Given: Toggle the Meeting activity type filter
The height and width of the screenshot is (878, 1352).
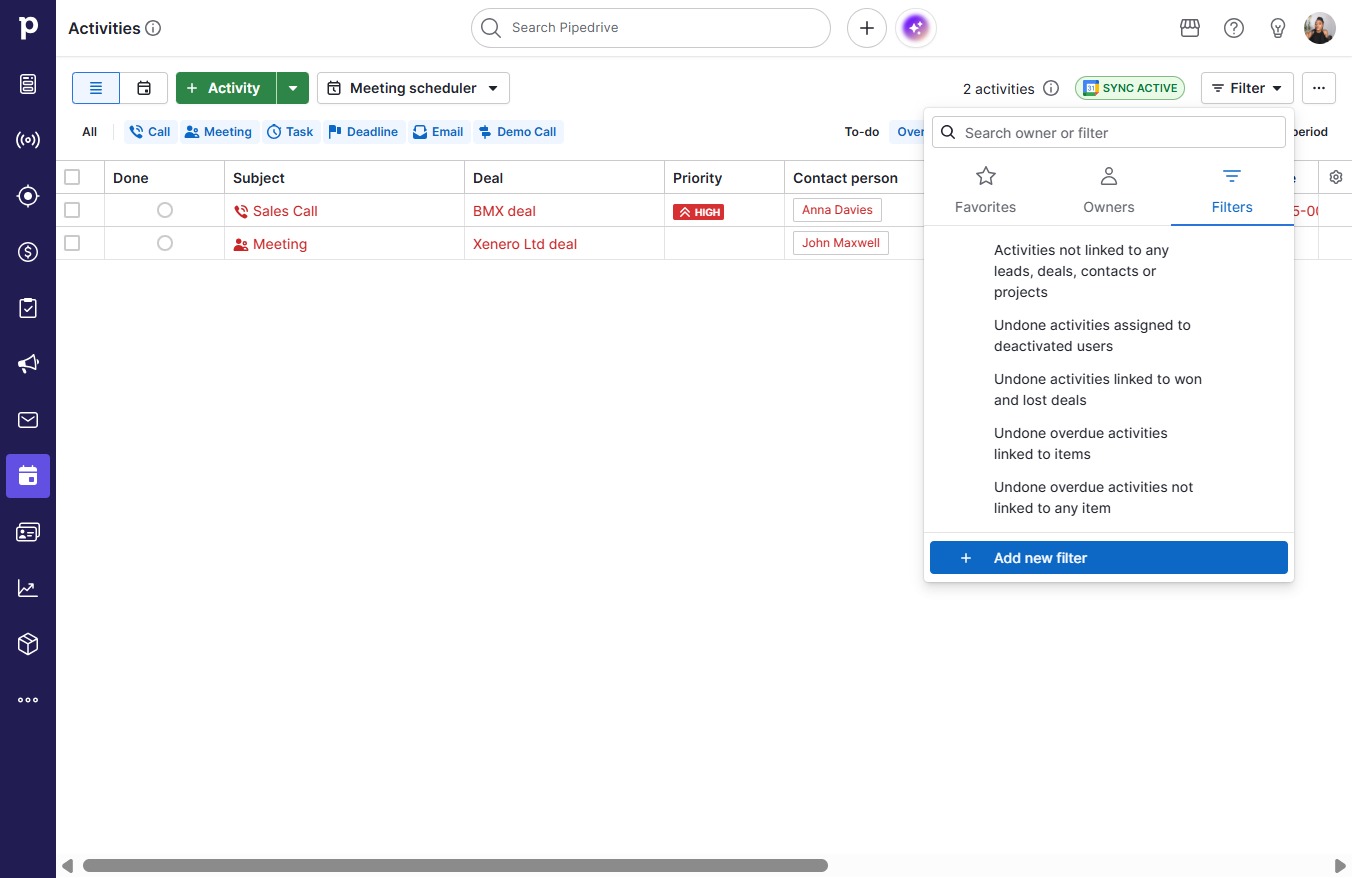Looking at the screenshot, I should pos(218,132).
